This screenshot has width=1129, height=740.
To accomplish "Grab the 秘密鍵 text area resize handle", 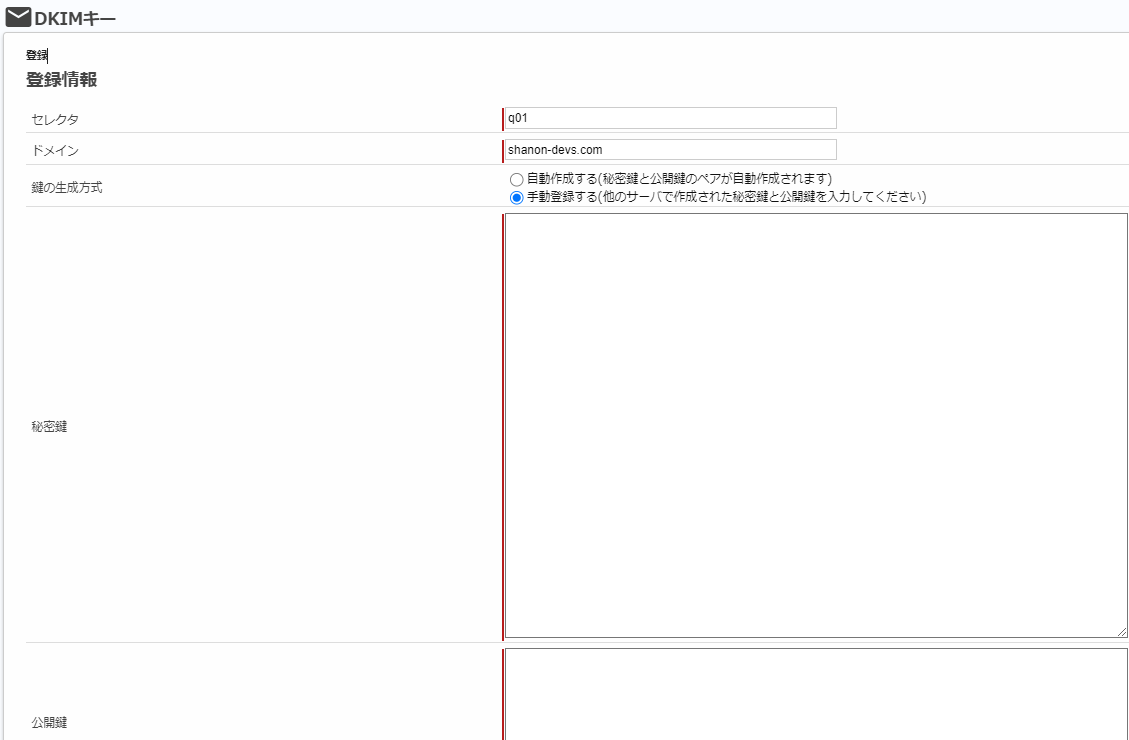I will (x=1122, y=632).
